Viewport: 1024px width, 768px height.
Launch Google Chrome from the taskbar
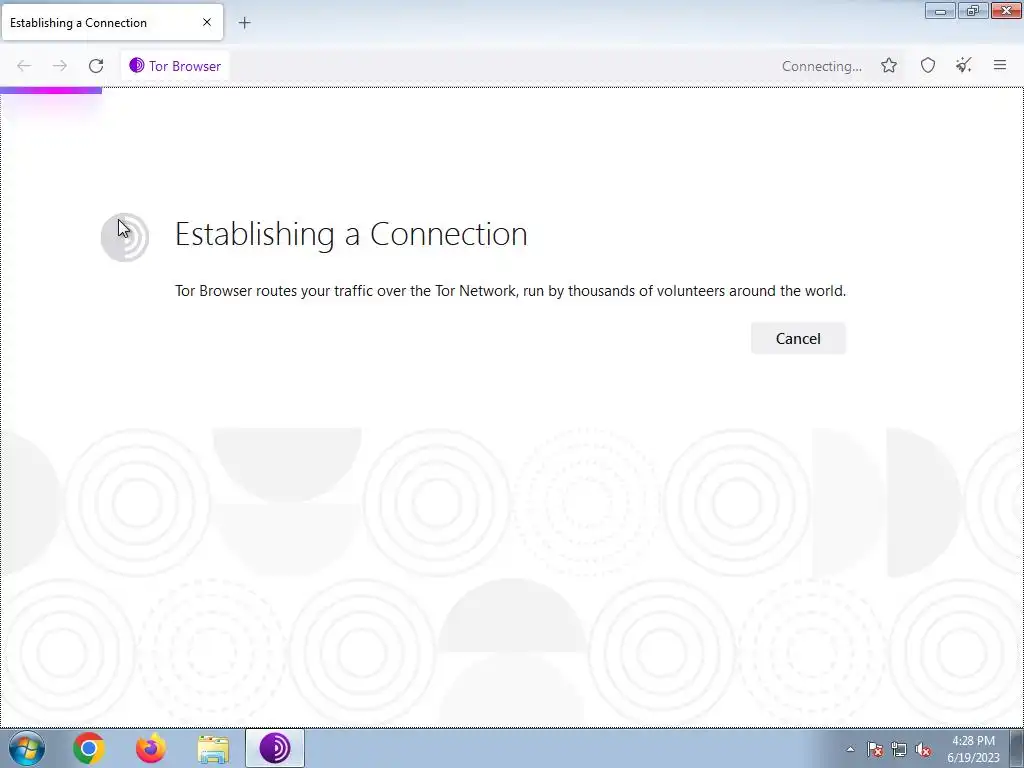click(89, 748)
